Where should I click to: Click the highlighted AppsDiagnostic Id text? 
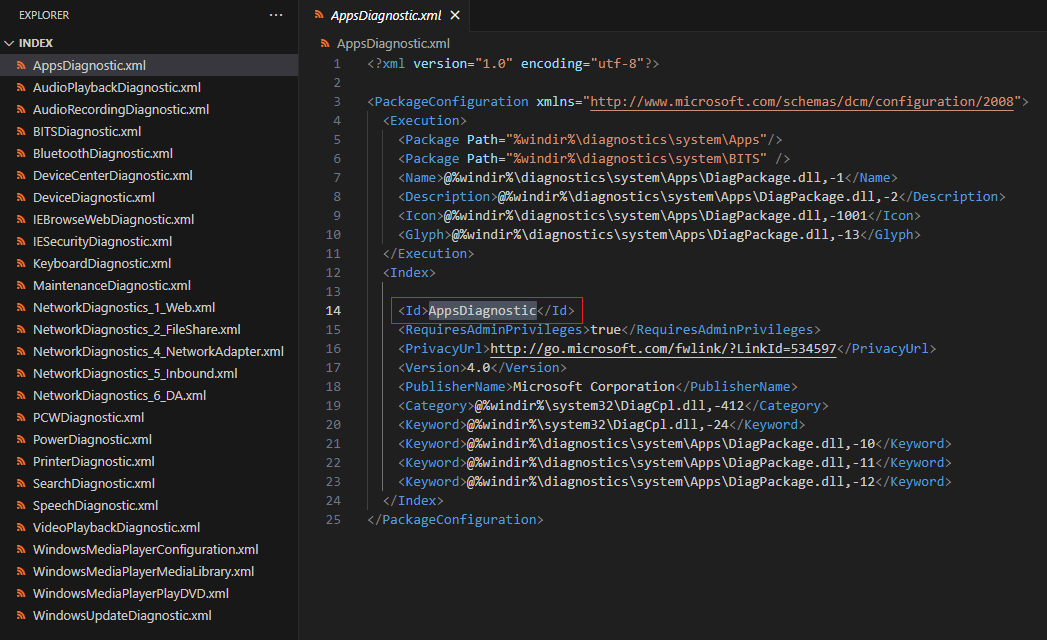tap(482, 311)
